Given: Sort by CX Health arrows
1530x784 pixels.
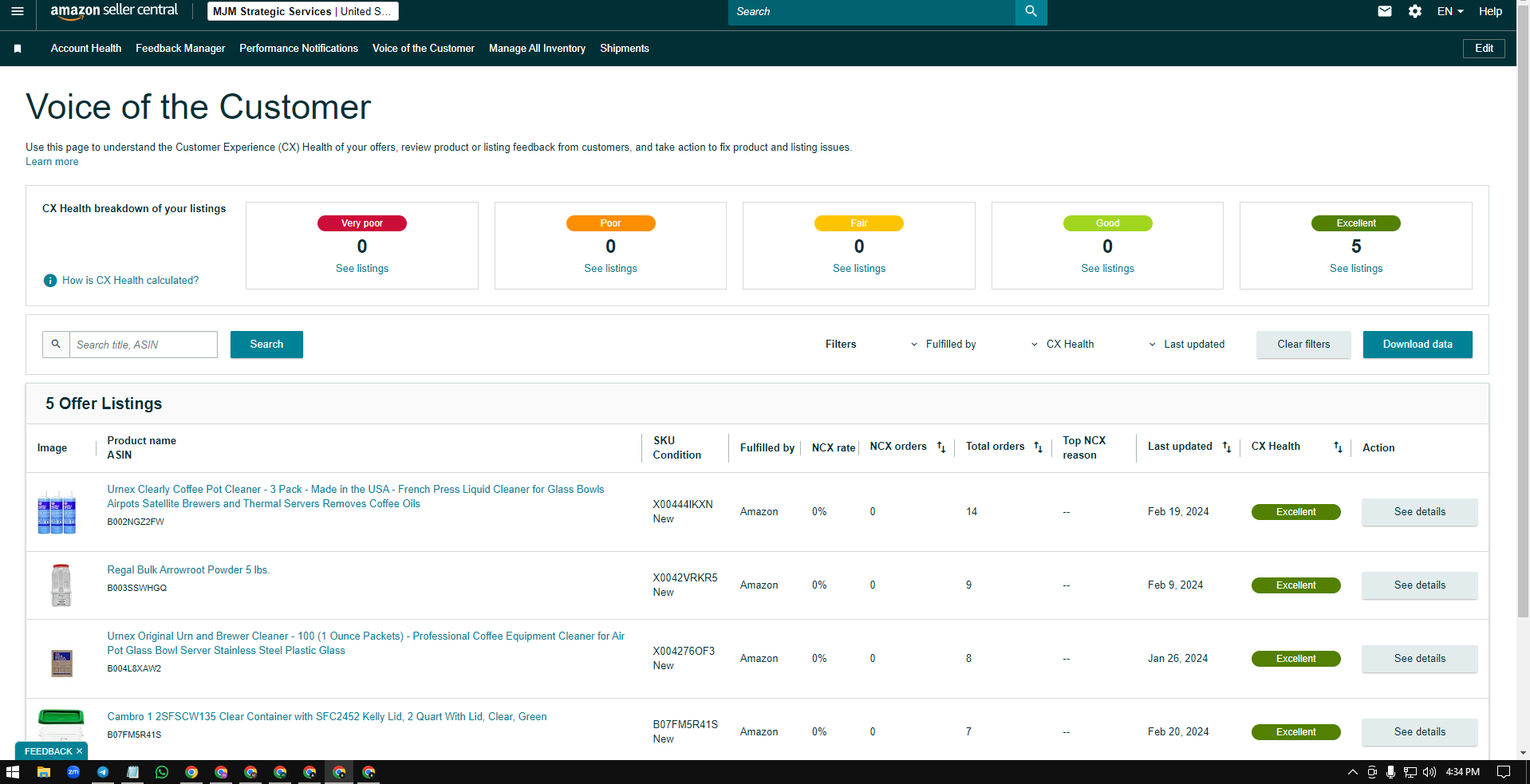Looking at the screenshot, I should point(1338,447).
